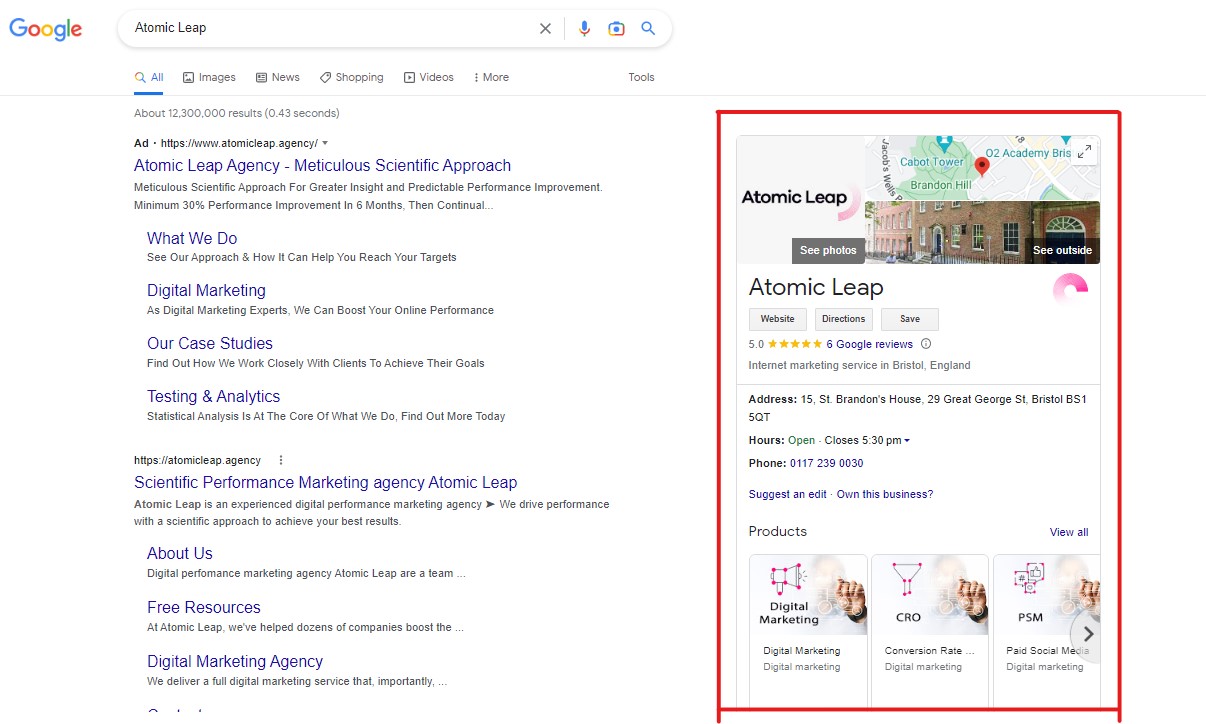This screenshot has height=724, width=1206.
Task: Click the microphone voice search icon
Action: coord(585,28)
